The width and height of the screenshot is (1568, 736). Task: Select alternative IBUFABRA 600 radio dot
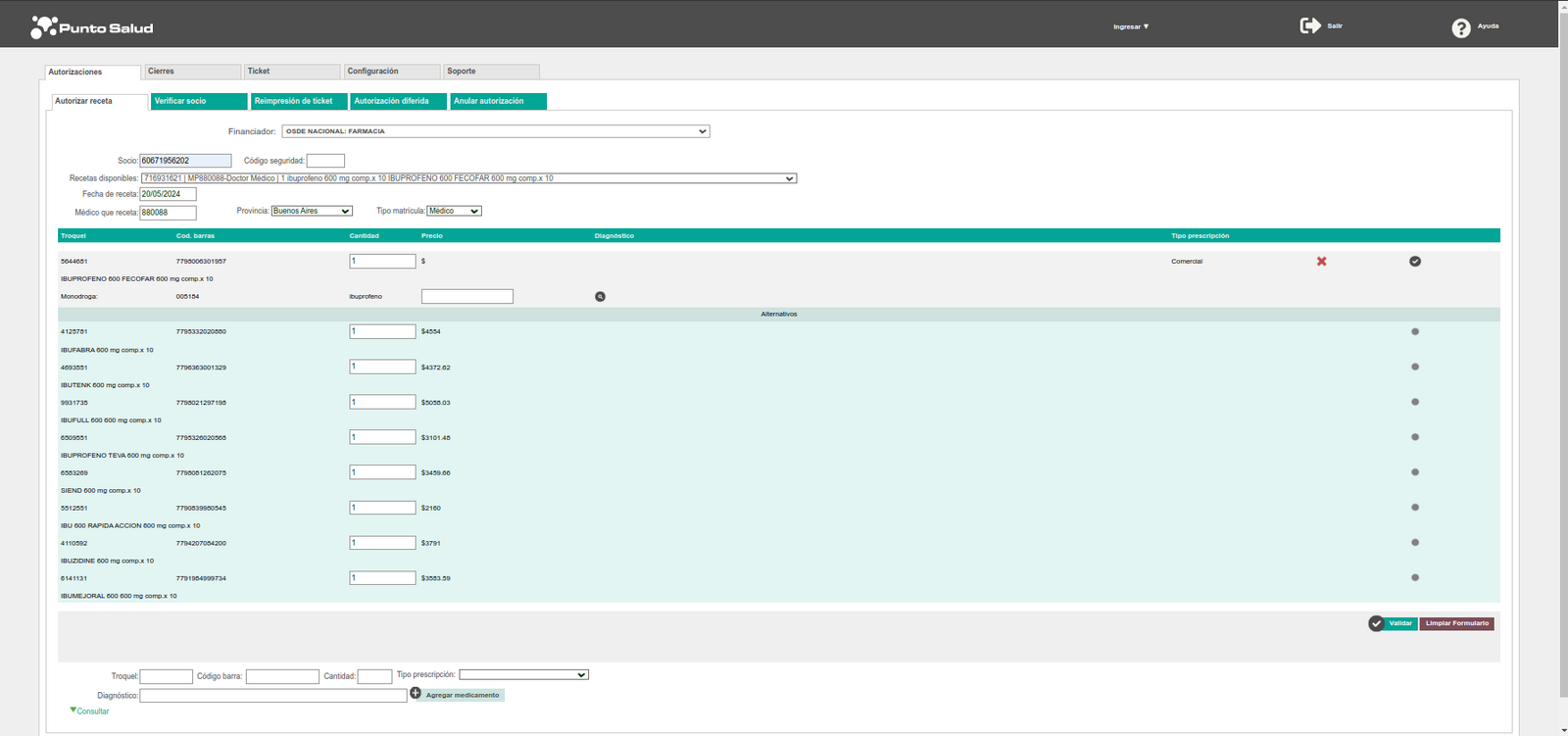click(1414, 331)
